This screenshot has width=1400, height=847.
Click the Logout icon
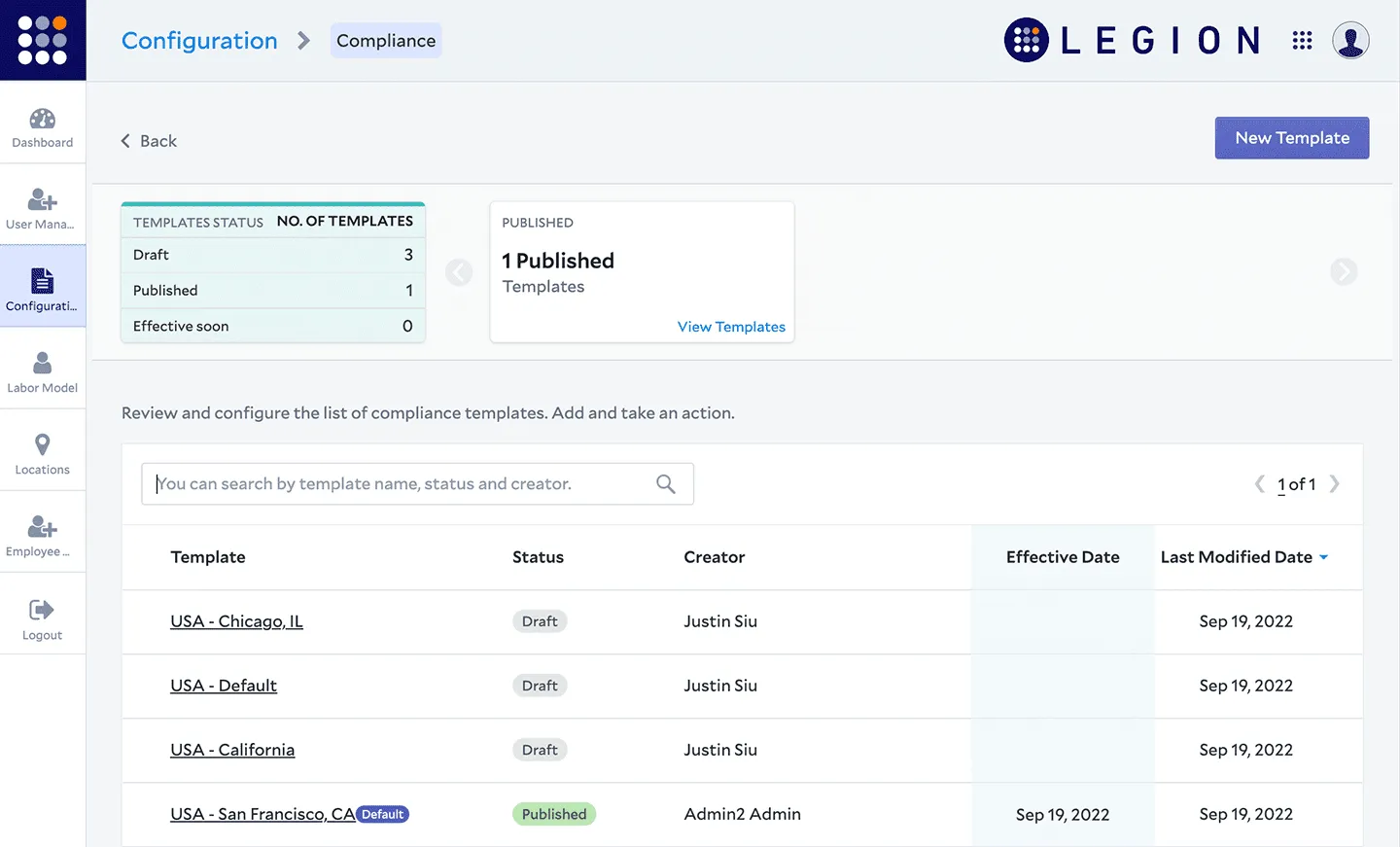42,611
